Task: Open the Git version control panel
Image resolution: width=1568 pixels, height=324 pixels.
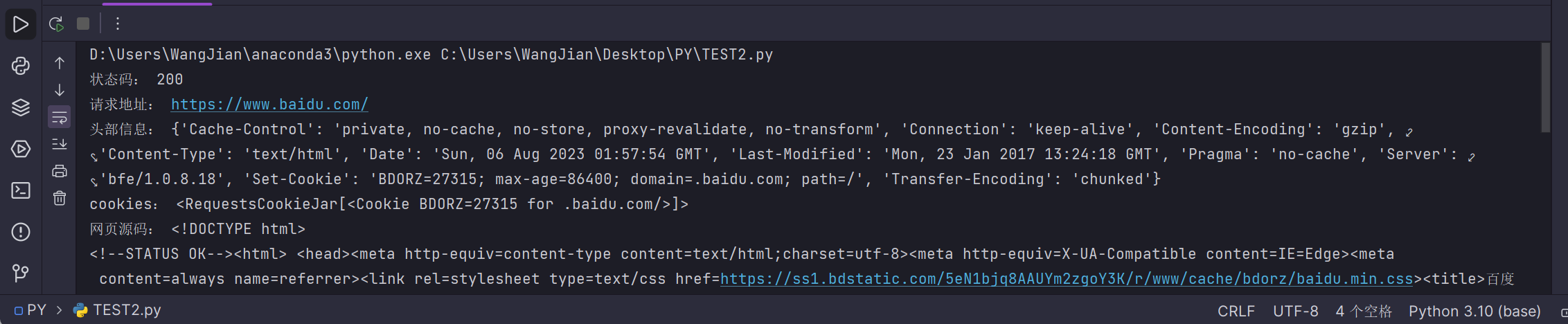Action: 21,273
